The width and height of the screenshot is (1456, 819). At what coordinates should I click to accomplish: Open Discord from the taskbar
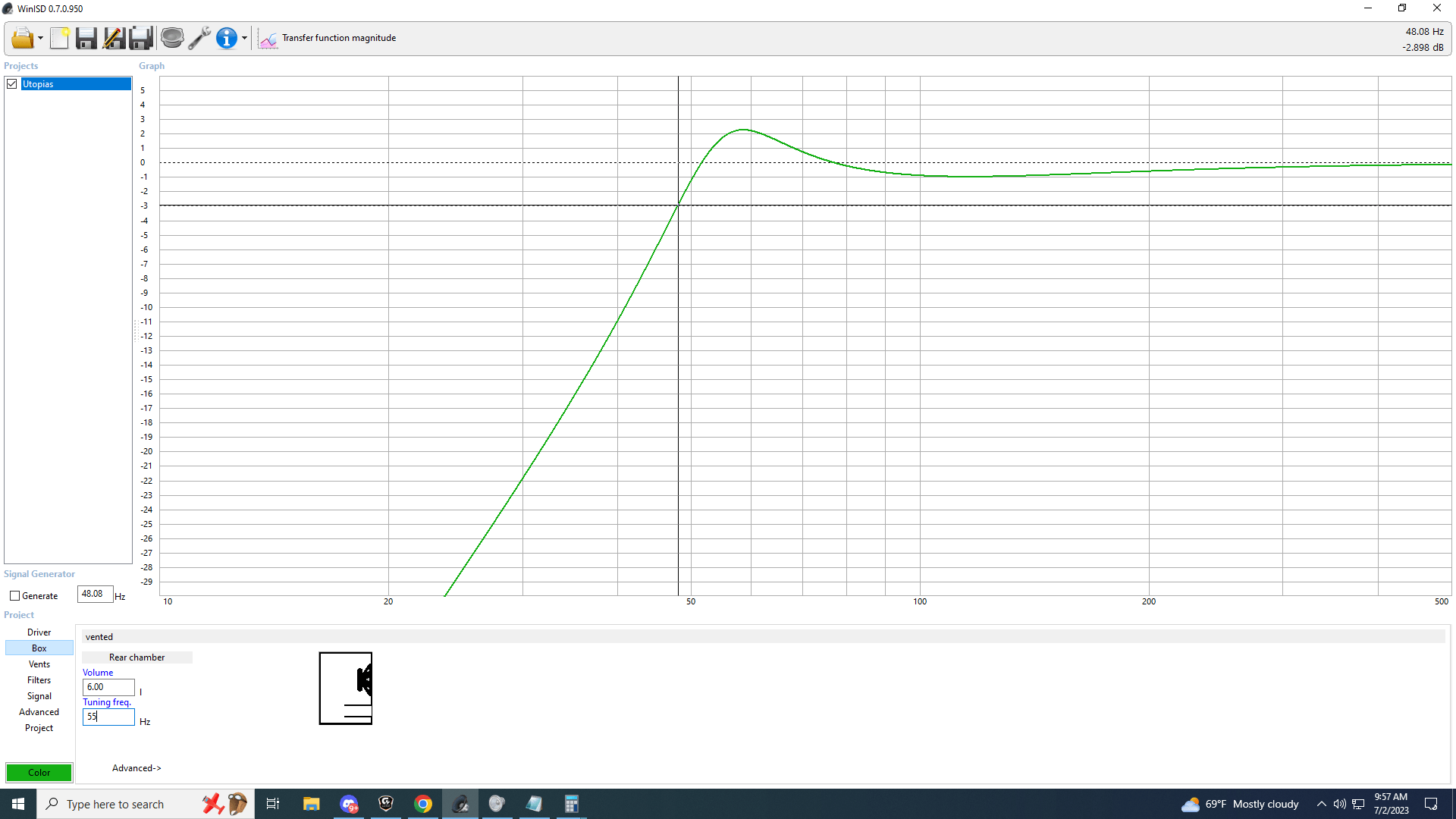point(349,804)
